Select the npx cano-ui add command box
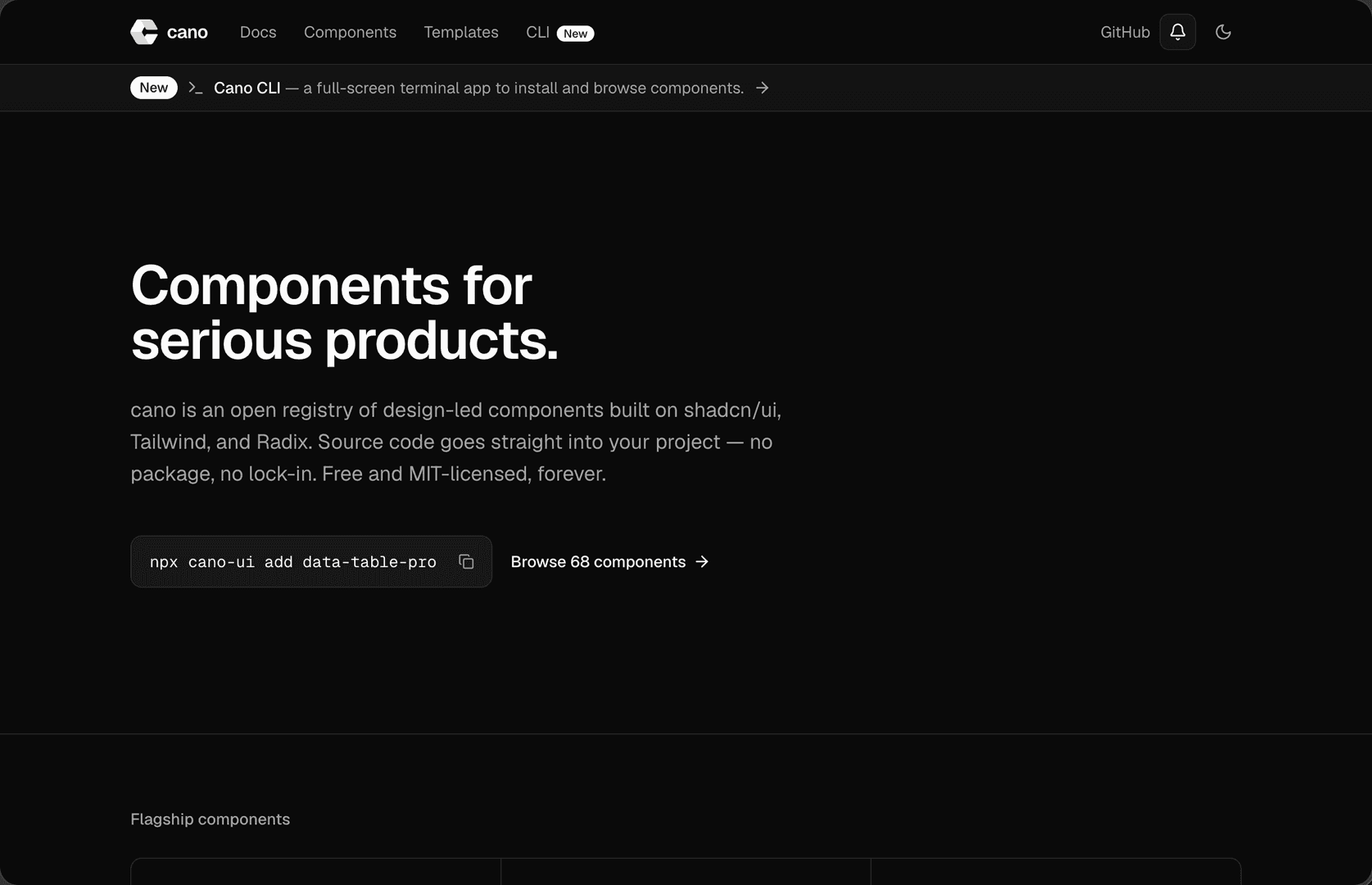 (311, 561)
